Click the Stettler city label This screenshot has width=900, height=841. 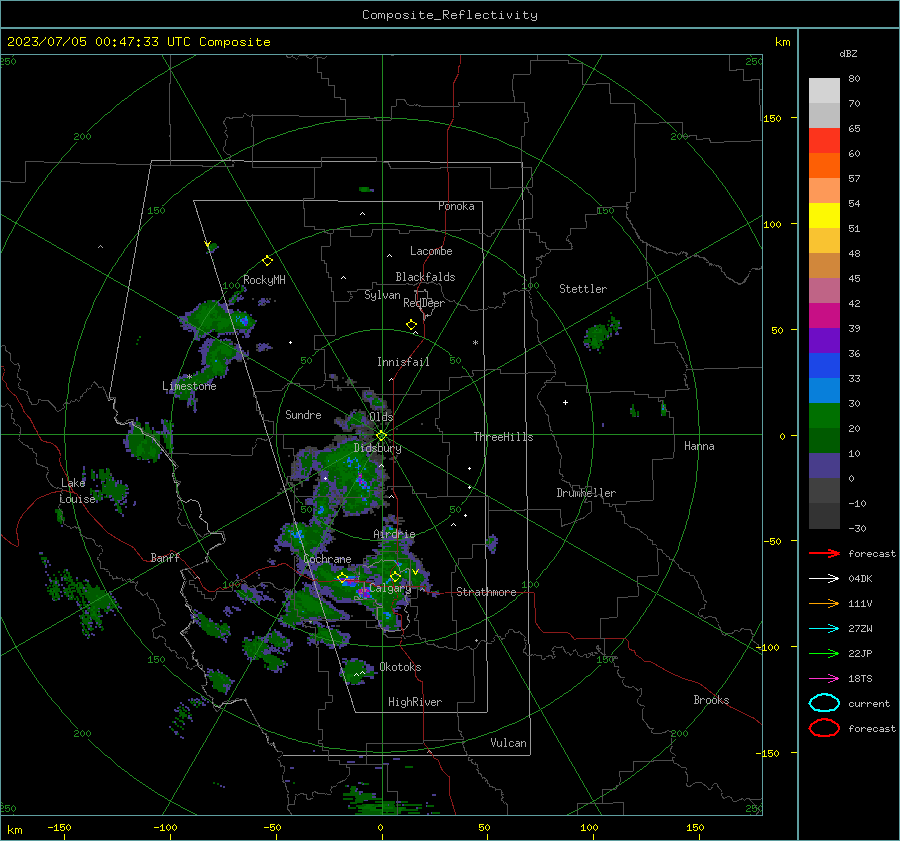click(583, 289)
